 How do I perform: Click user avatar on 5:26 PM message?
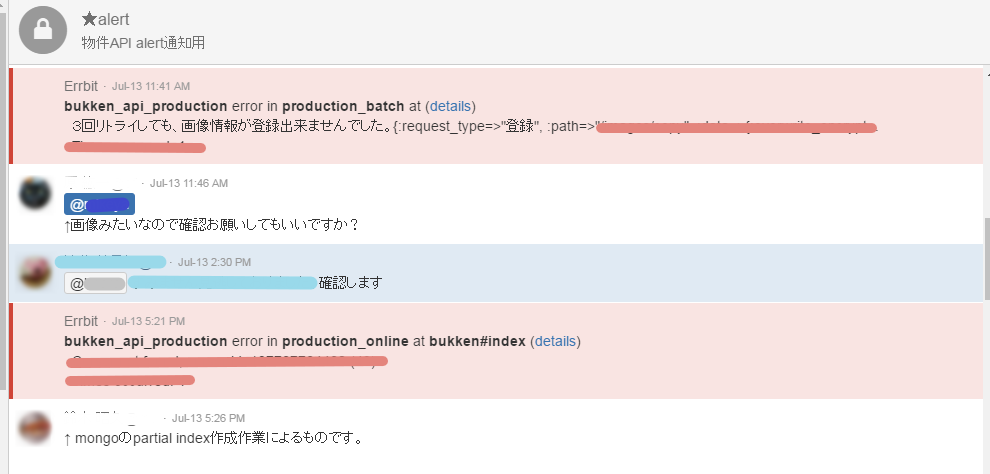(x=36, y=428)
